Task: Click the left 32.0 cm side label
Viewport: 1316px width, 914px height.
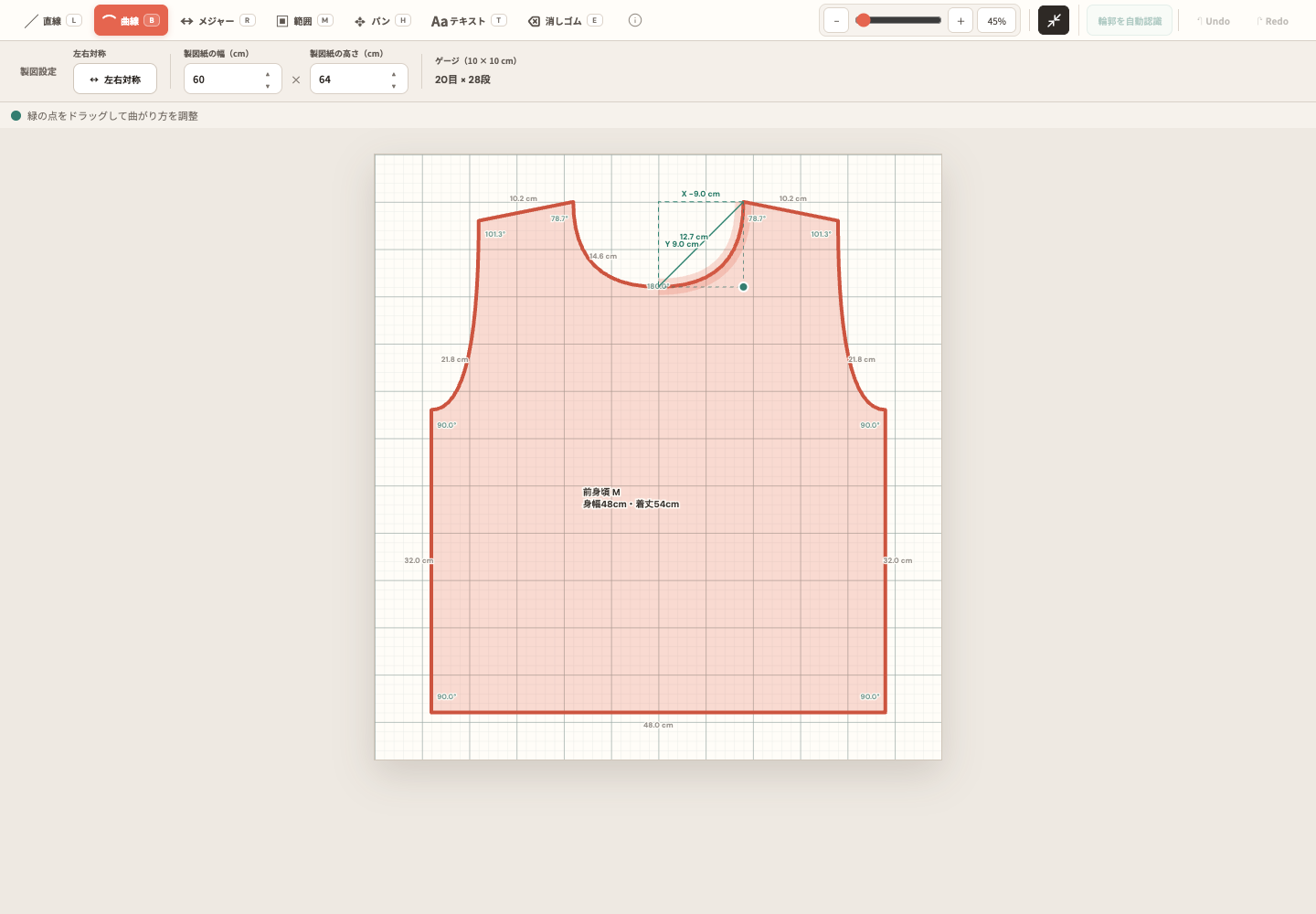Action: pos(419,560)
